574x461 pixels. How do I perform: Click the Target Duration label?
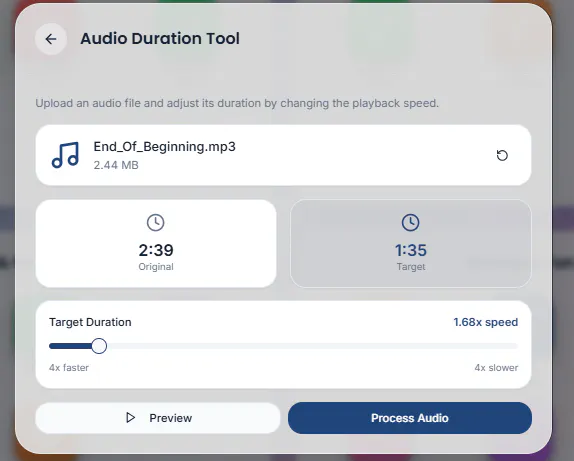coord(90,322)
